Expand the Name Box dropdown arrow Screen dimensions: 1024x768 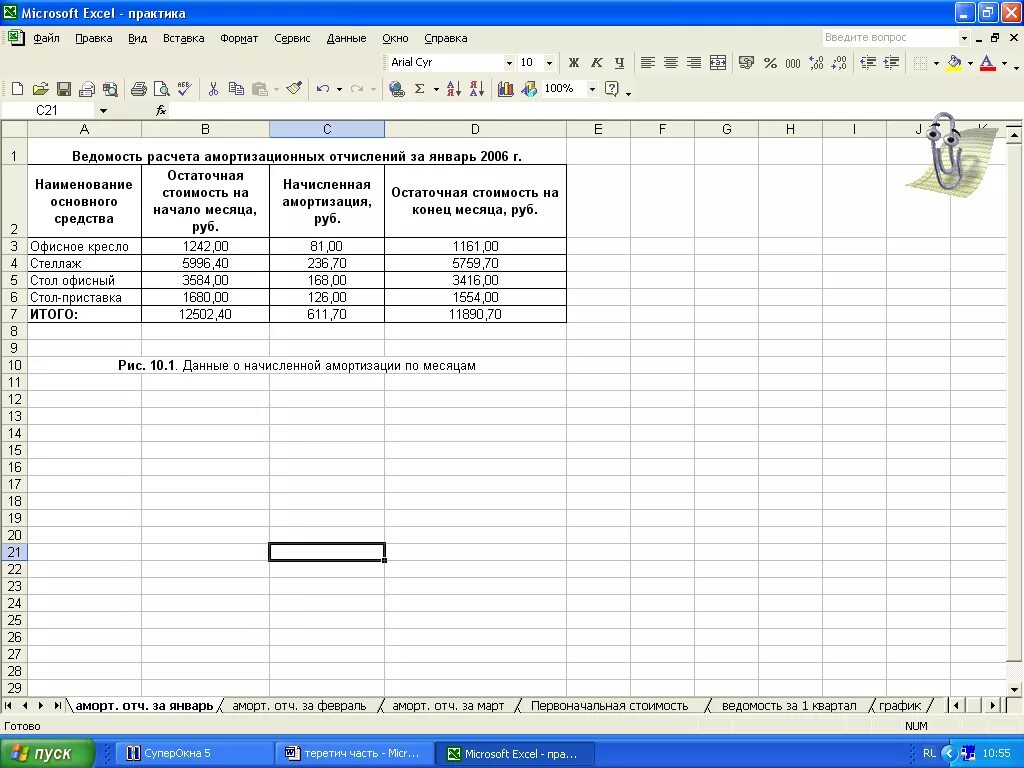(x=103, y=110)
